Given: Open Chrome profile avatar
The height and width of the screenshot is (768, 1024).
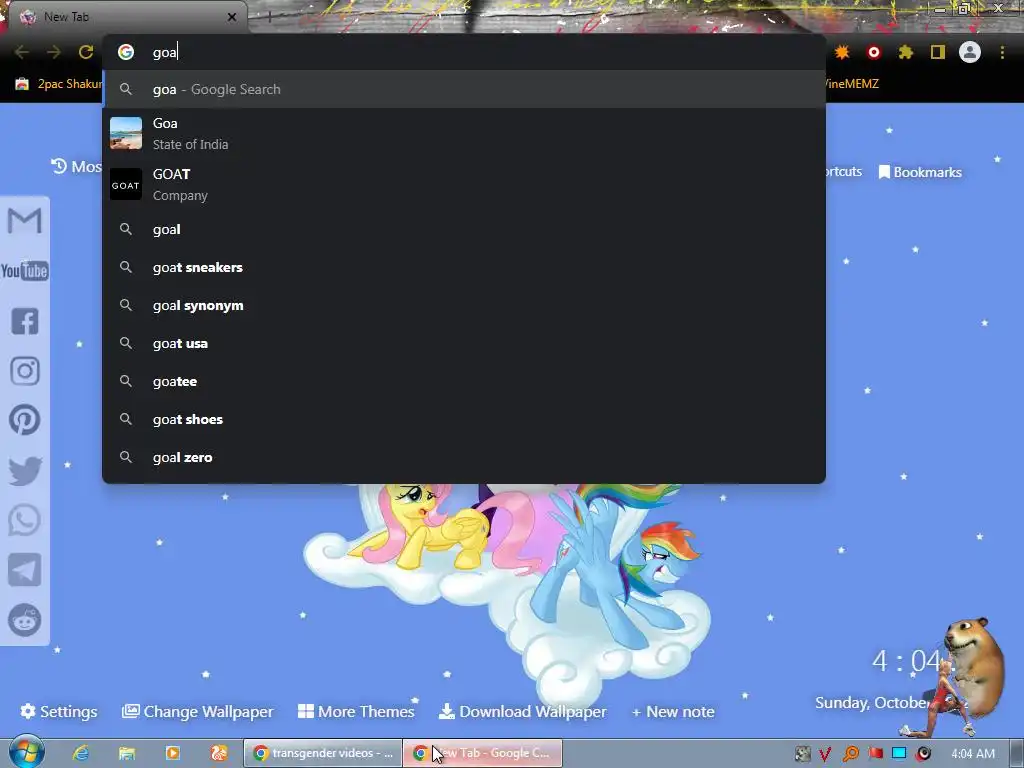Looking at the screenshot, I should click(970, 52).
